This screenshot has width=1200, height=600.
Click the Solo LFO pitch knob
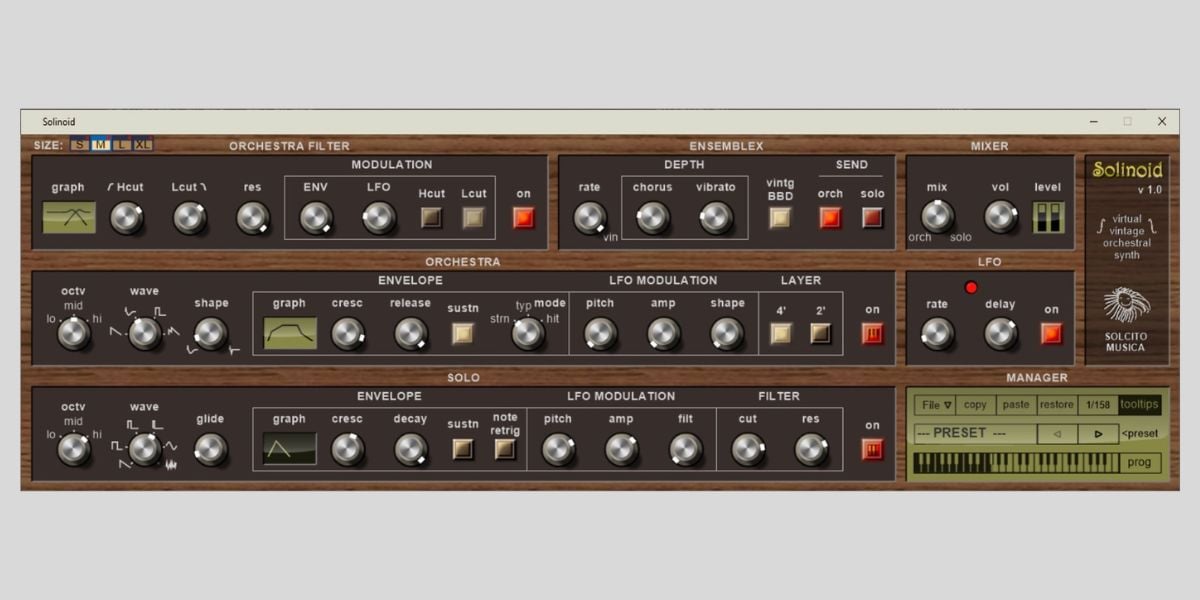[x=558, y=449]
